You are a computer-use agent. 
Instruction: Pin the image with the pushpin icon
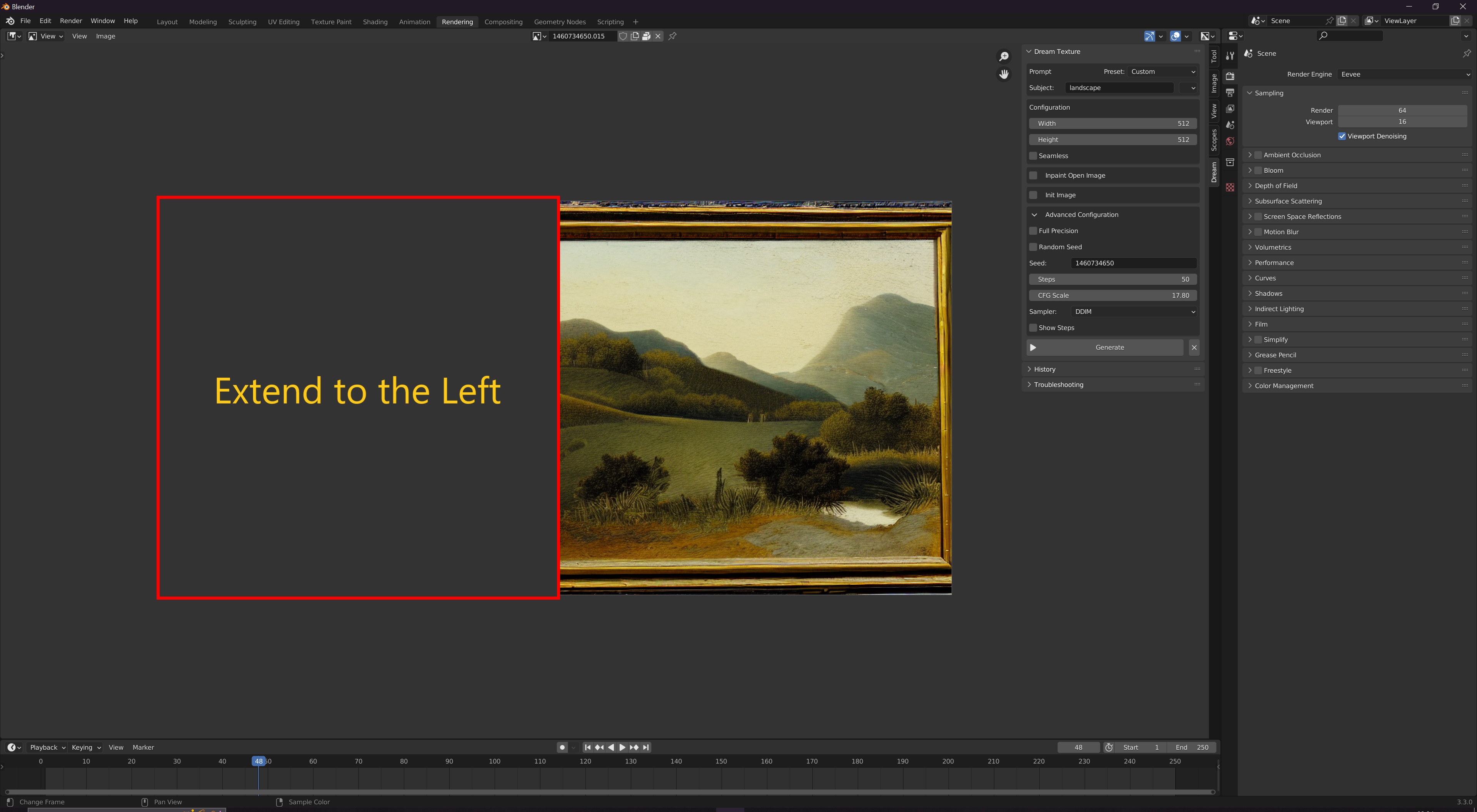click(x=673, y=36)
